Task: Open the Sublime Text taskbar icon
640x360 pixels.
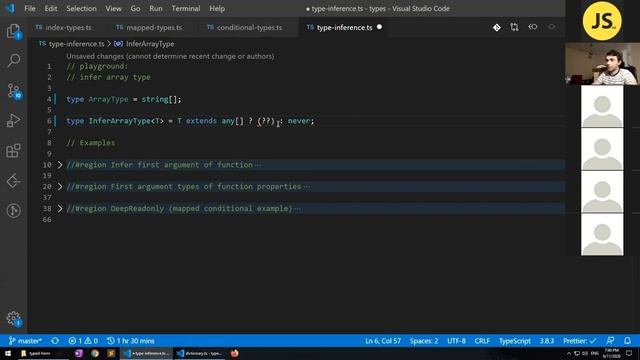Action: click(111, 353)
